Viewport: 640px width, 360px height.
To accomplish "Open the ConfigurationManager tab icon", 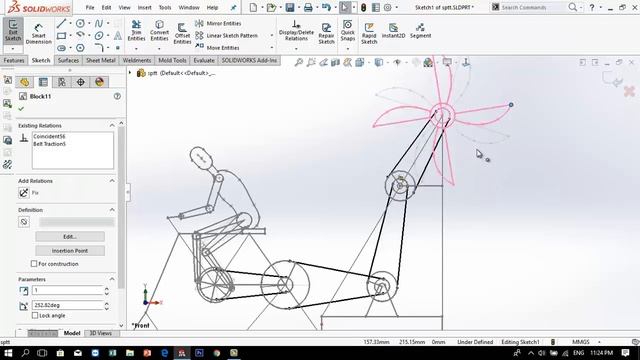I will click(62, 82).
